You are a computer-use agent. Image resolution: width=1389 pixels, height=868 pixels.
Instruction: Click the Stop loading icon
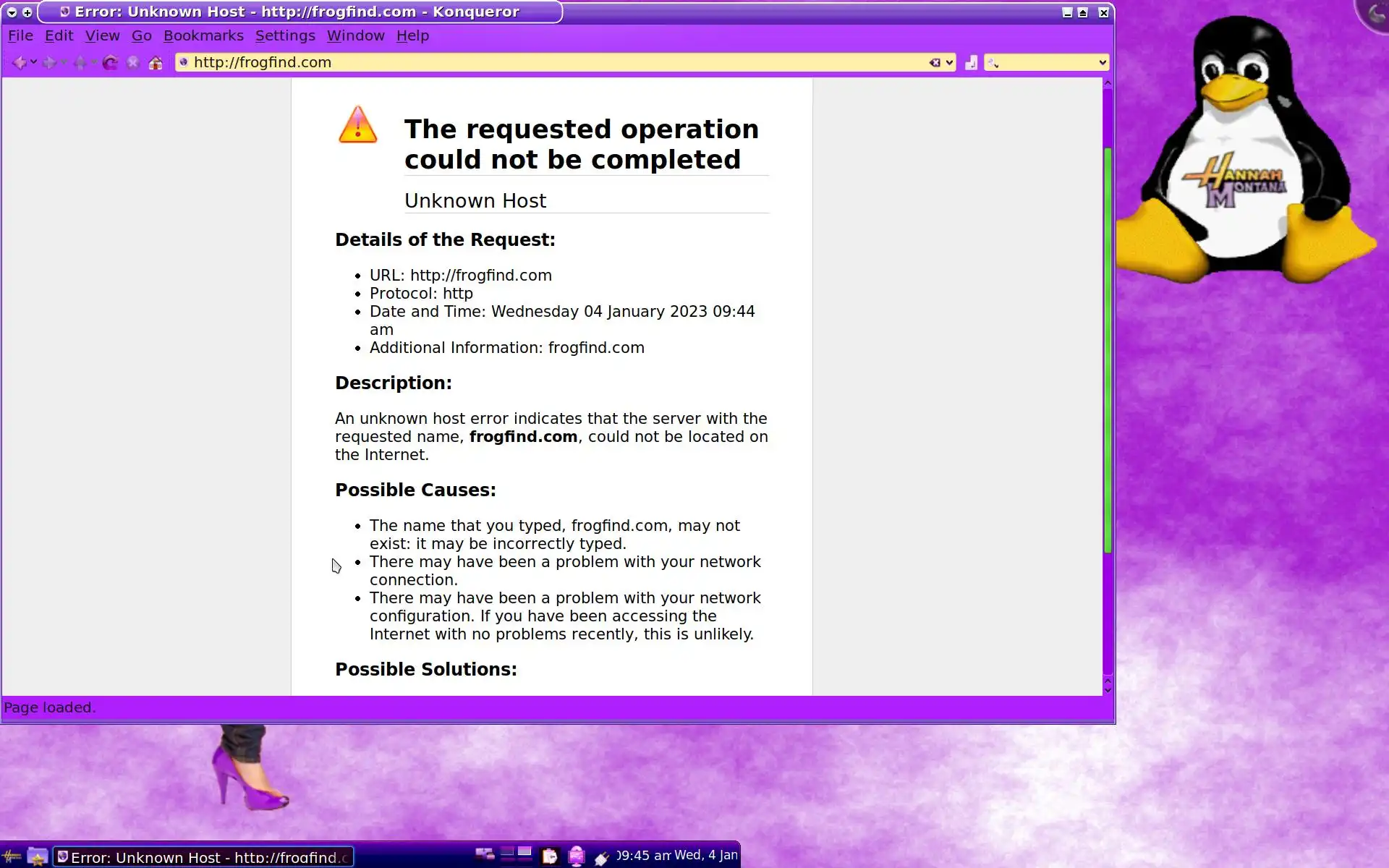pos(133,63)
